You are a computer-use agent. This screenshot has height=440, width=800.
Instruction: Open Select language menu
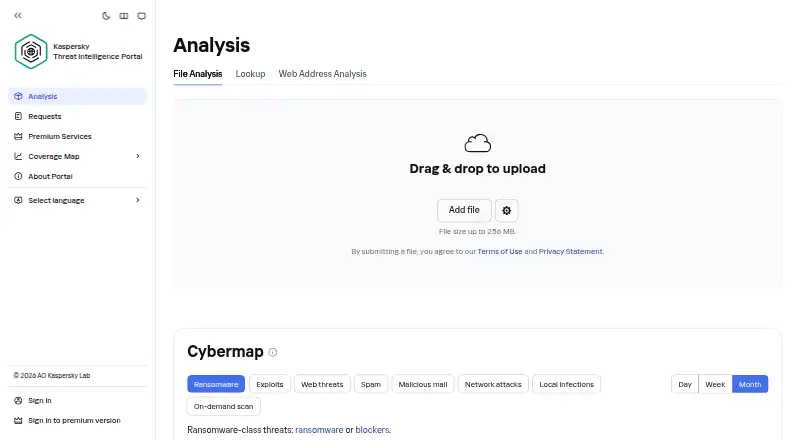pyautogui.click(x=78, y=200)
